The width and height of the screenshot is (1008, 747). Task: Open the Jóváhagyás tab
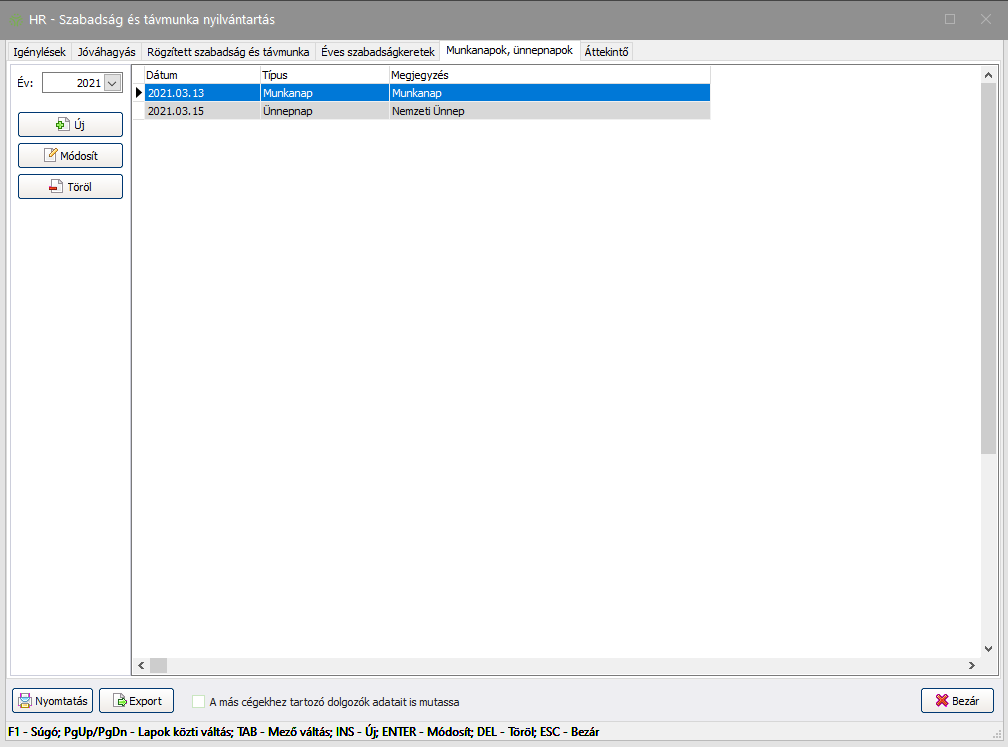106,51
